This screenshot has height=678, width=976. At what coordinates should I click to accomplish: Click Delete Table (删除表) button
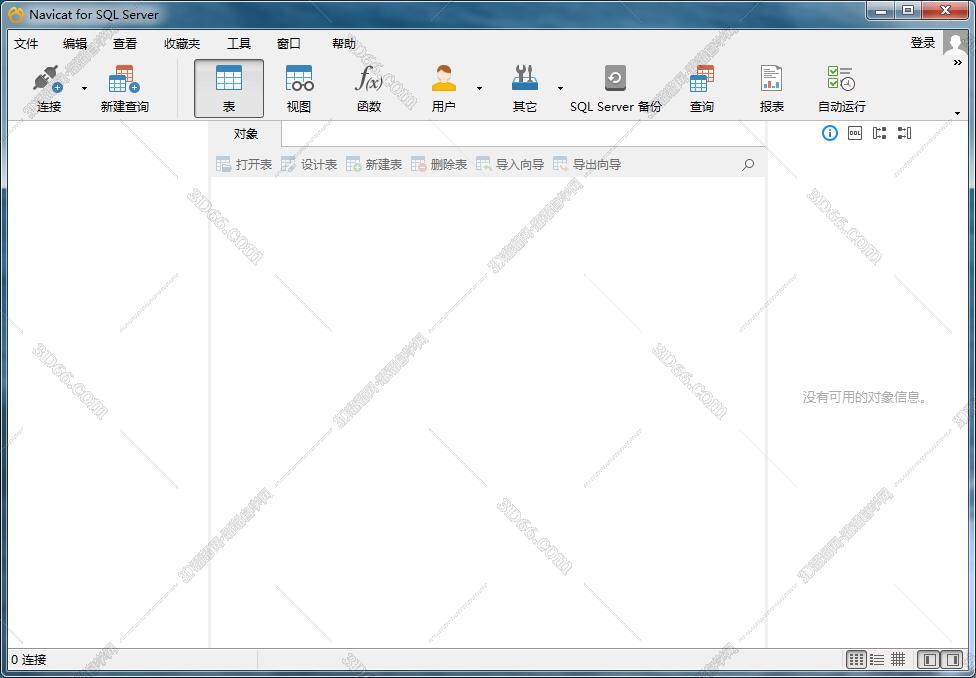[x=439, y=164]
